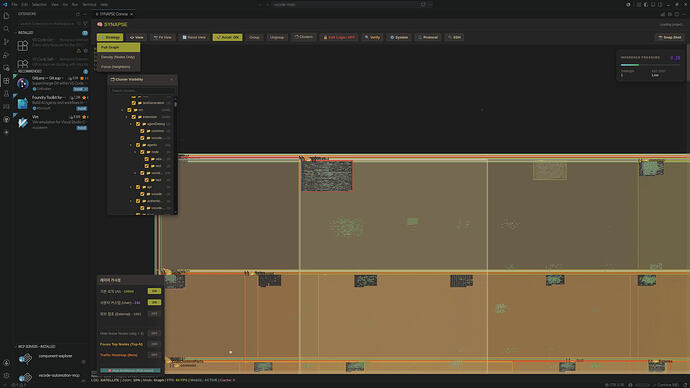Image resolution: width=690 pixels, height=388 pixels.
Task: Collapse the extension folder tree arrow
Action: (127, 117)
